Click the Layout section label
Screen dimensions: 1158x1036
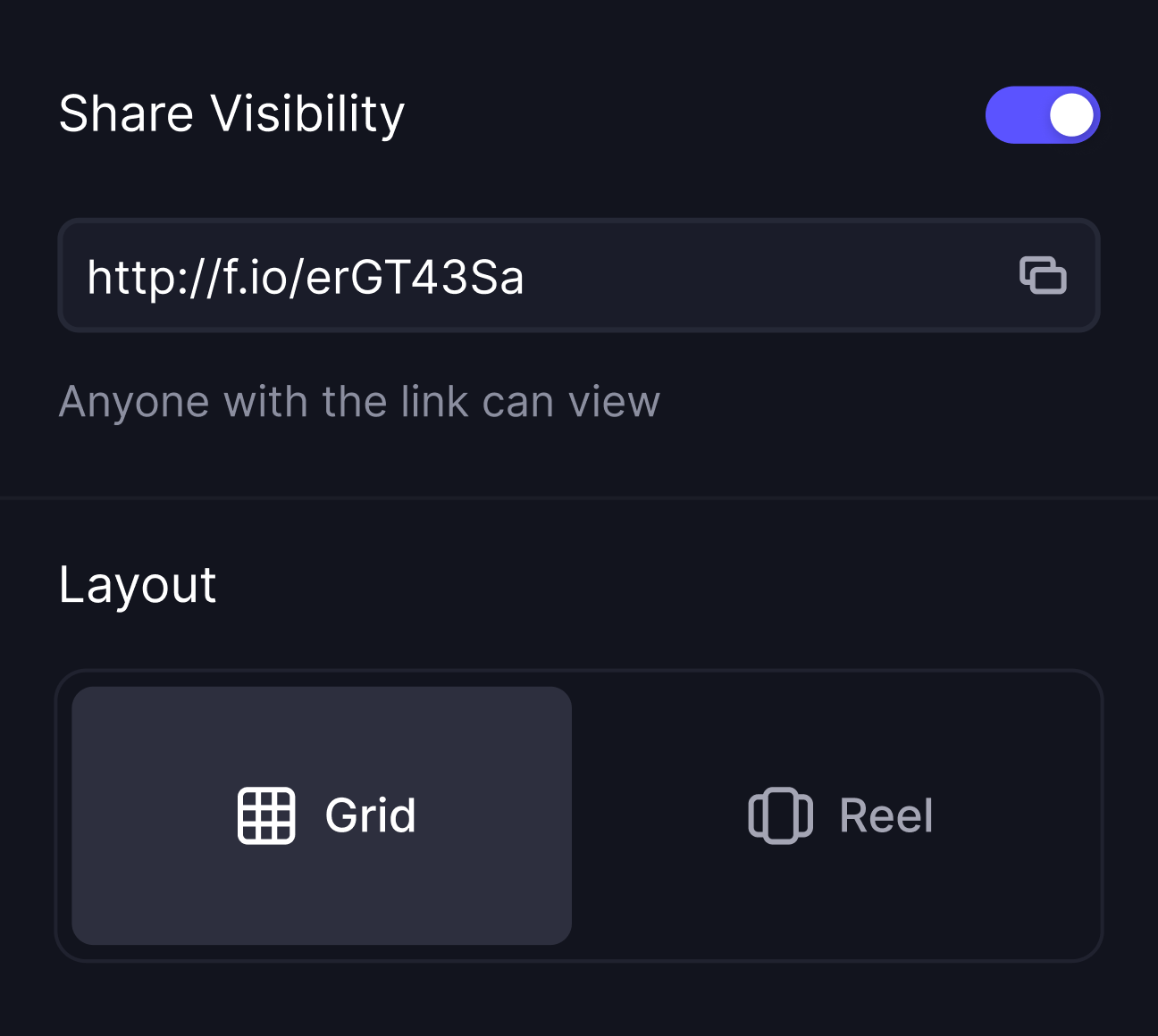[x=138, y=585]
